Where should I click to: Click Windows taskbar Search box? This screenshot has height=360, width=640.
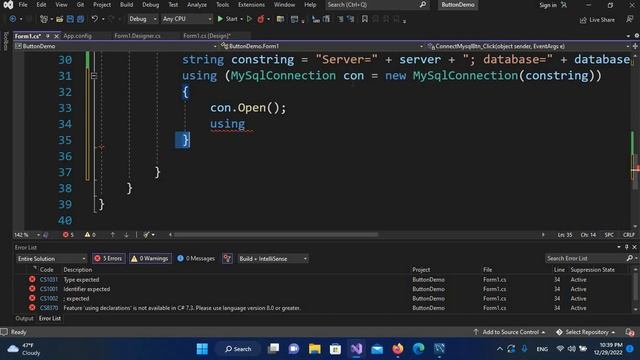click(x=238, y=349)
